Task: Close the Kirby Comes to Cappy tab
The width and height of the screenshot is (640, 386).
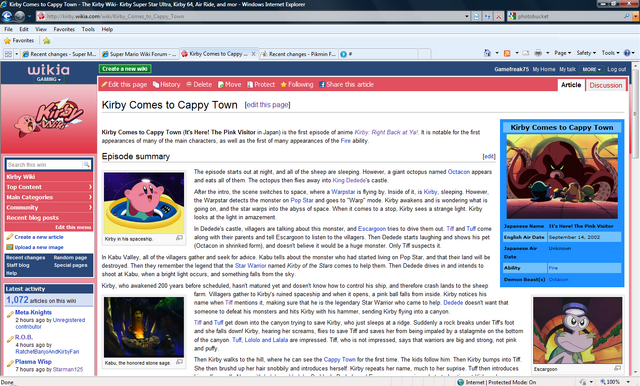Action: pyautogui.click(x=253, y=54)
